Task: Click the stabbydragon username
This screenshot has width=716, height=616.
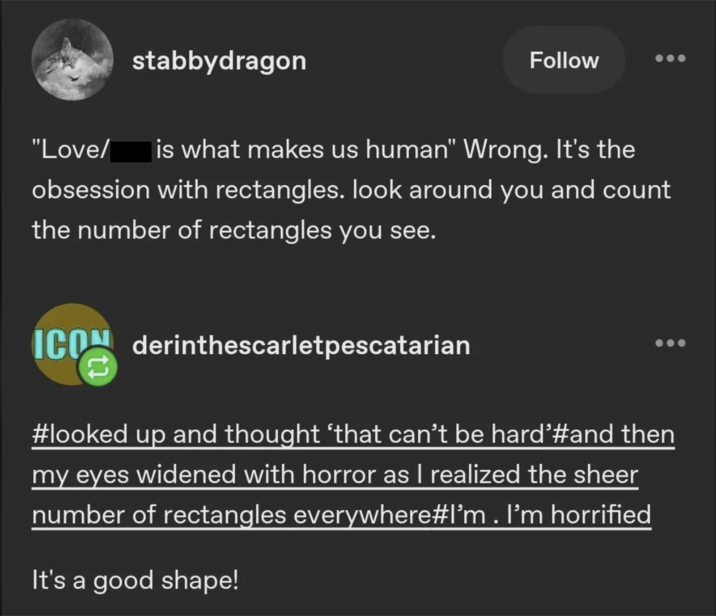Action: [219, 61]
